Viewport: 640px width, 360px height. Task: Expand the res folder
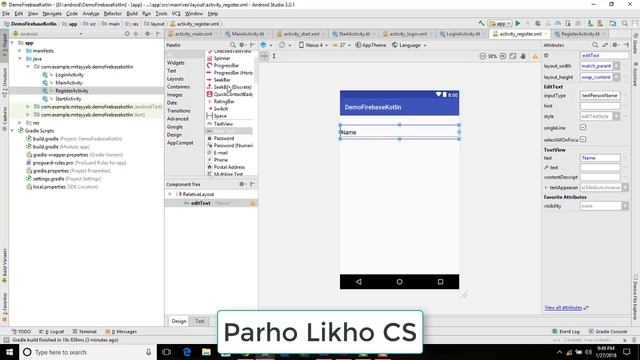[x=20, y=122]
